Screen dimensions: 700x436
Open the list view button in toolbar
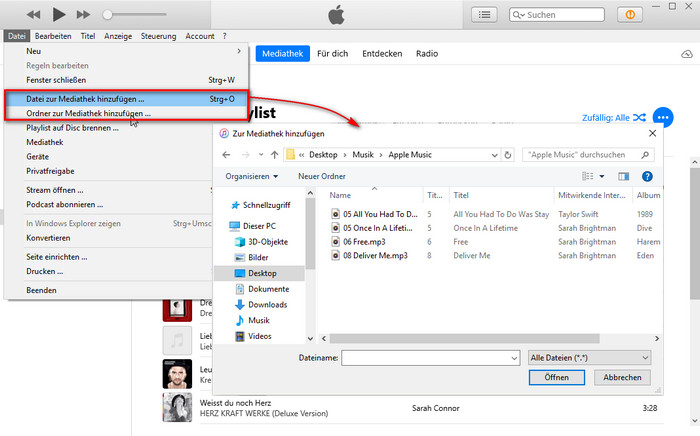(484, 15)
